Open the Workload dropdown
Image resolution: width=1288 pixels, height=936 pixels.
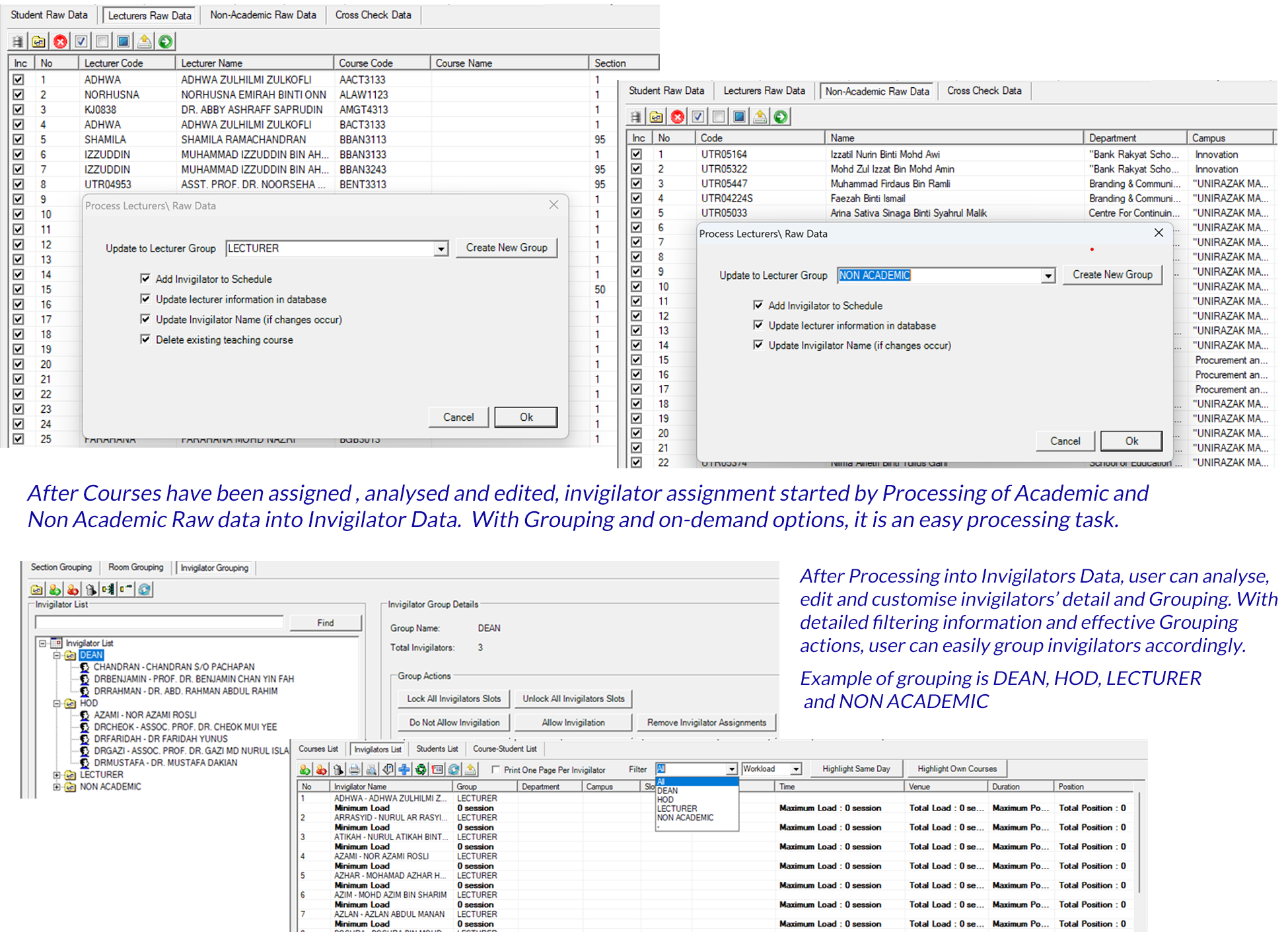(x=796, y=769)
